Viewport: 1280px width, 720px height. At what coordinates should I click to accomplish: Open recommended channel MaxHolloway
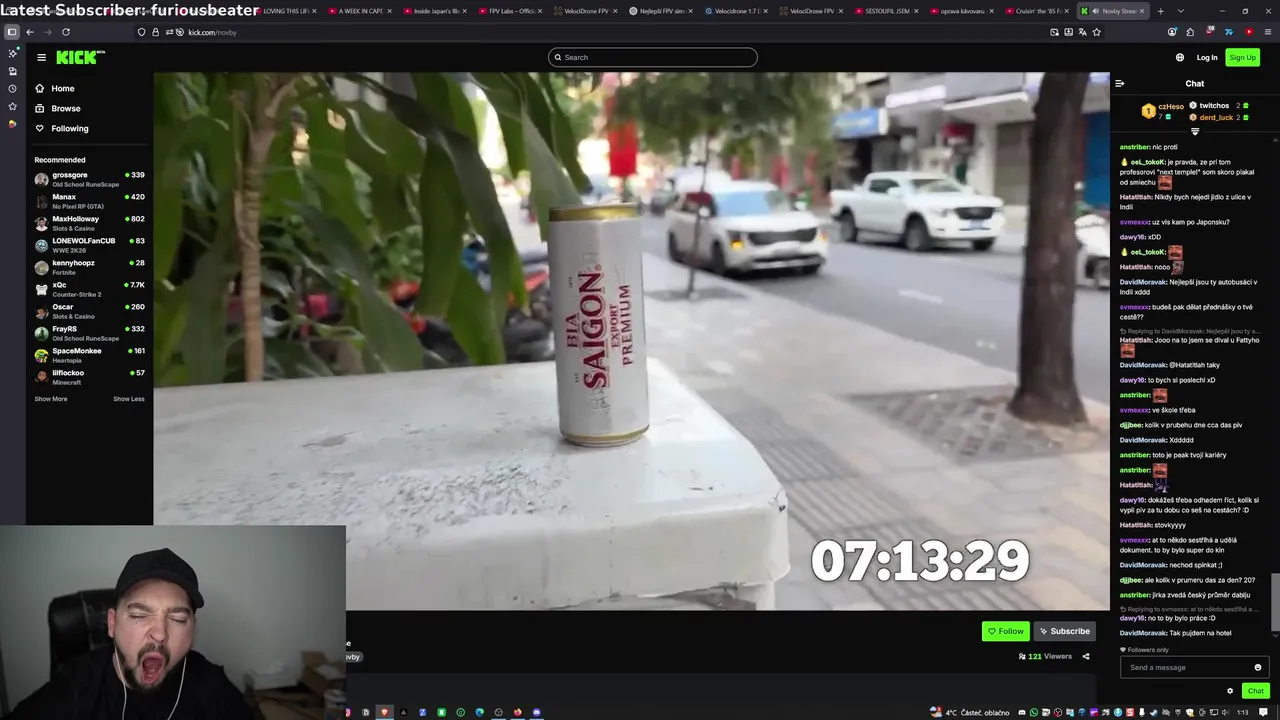pos(90,223)
